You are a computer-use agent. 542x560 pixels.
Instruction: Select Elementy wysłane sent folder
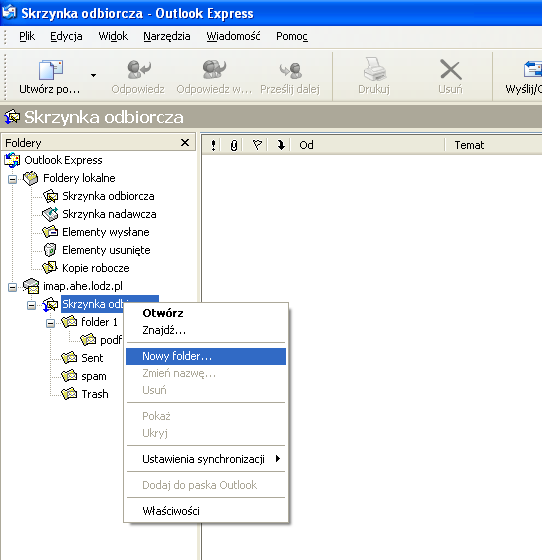(106, 232)
